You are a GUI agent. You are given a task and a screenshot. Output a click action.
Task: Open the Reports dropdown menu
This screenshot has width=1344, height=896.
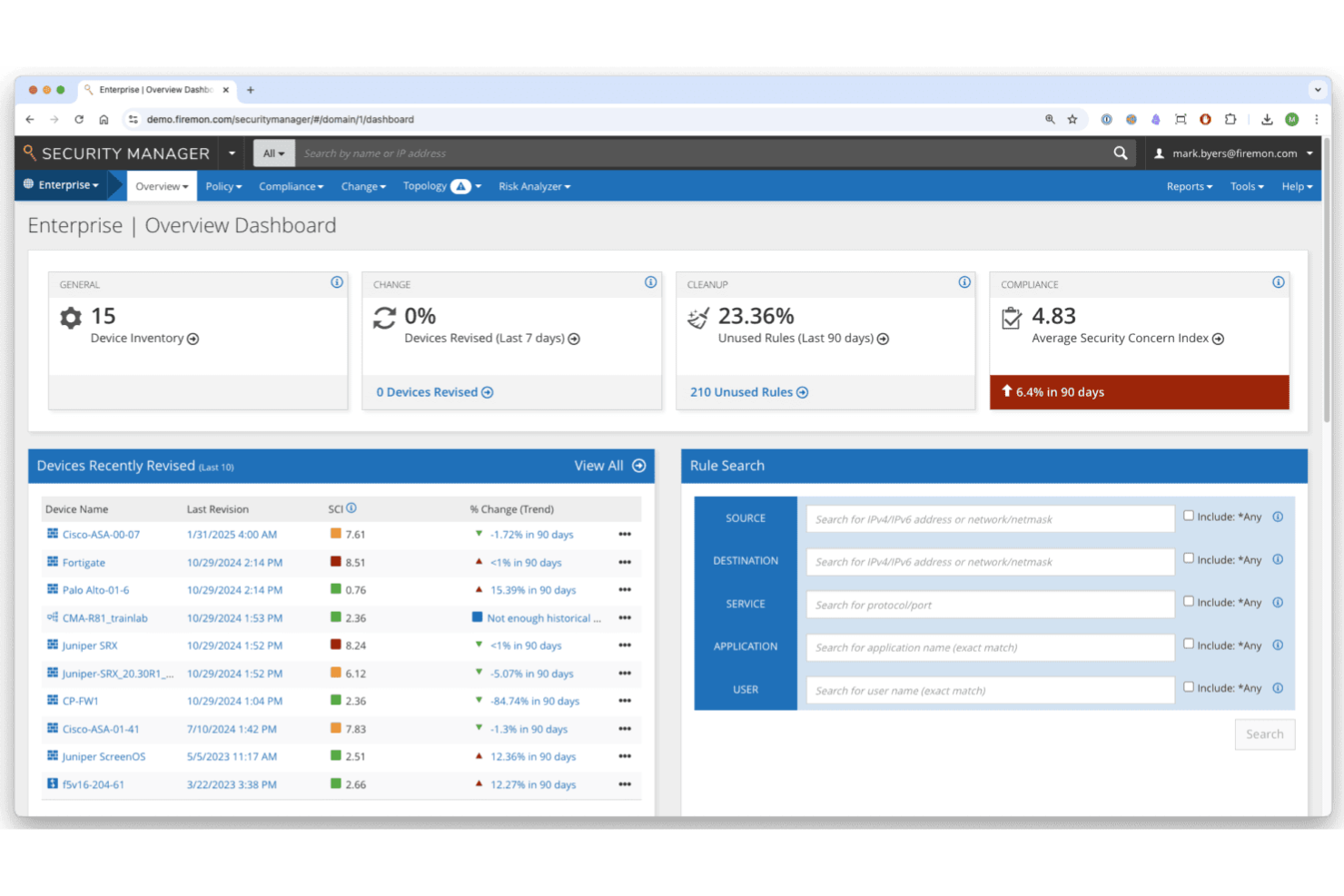point(1189,186)
